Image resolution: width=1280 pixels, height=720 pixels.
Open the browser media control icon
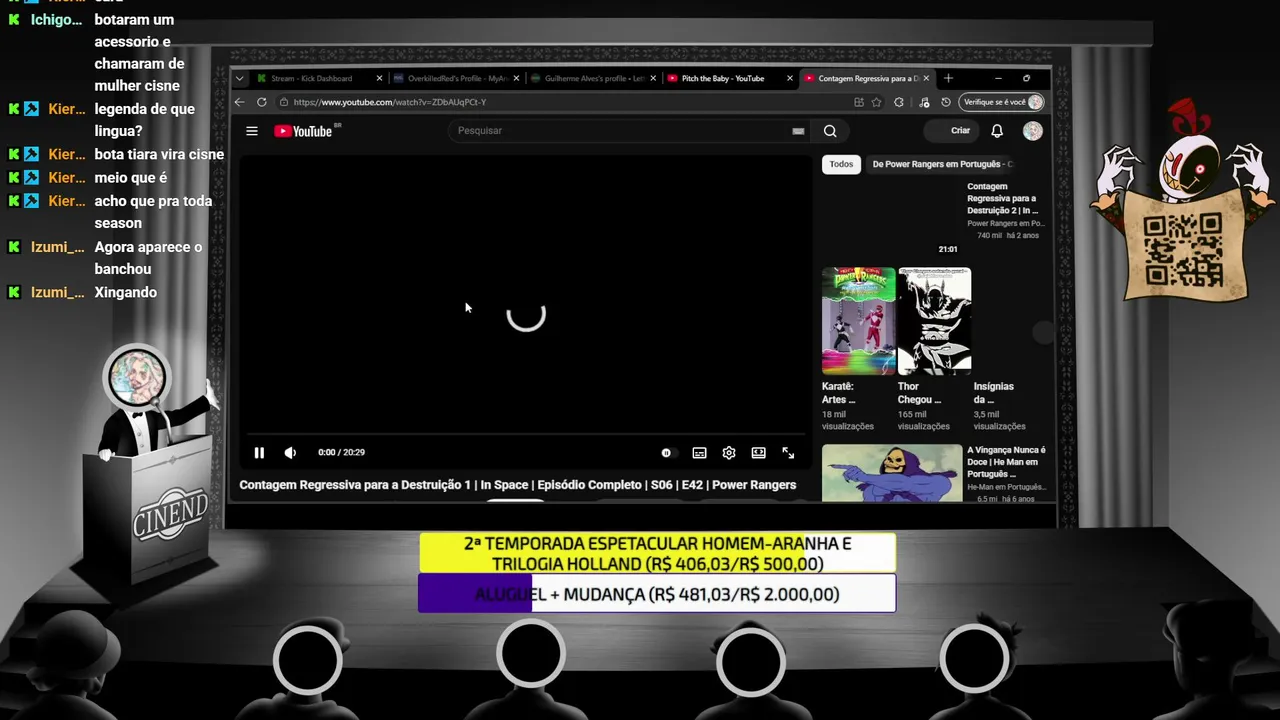924,102
